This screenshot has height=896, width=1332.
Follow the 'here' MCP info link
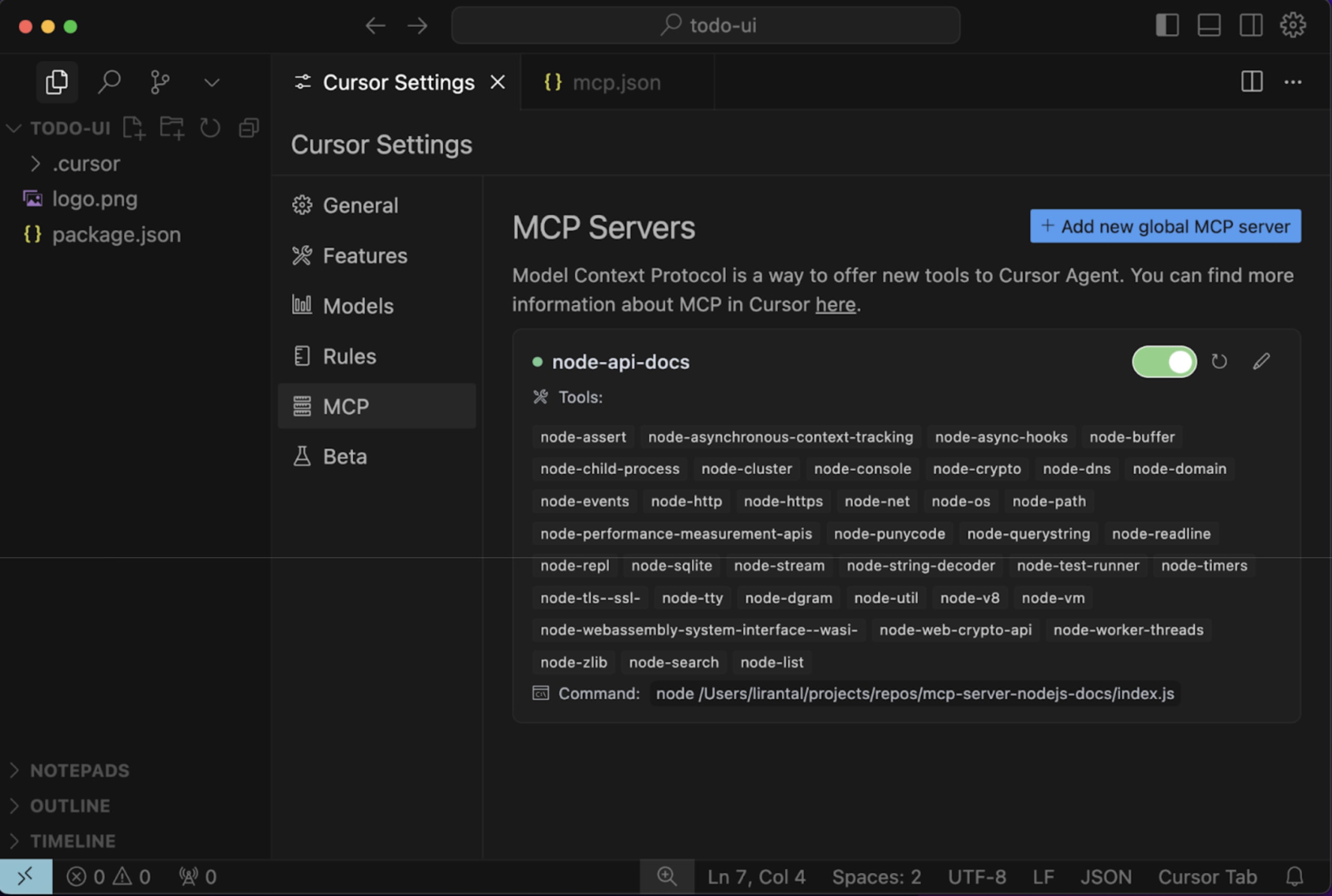(x=835, y=305)
